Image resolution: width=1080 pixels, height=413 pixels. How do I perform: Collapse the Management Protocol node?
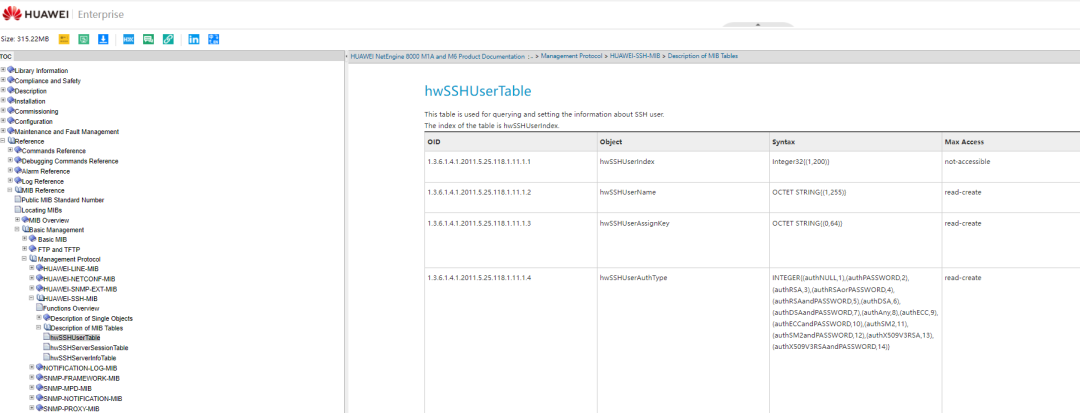point(24,259)
